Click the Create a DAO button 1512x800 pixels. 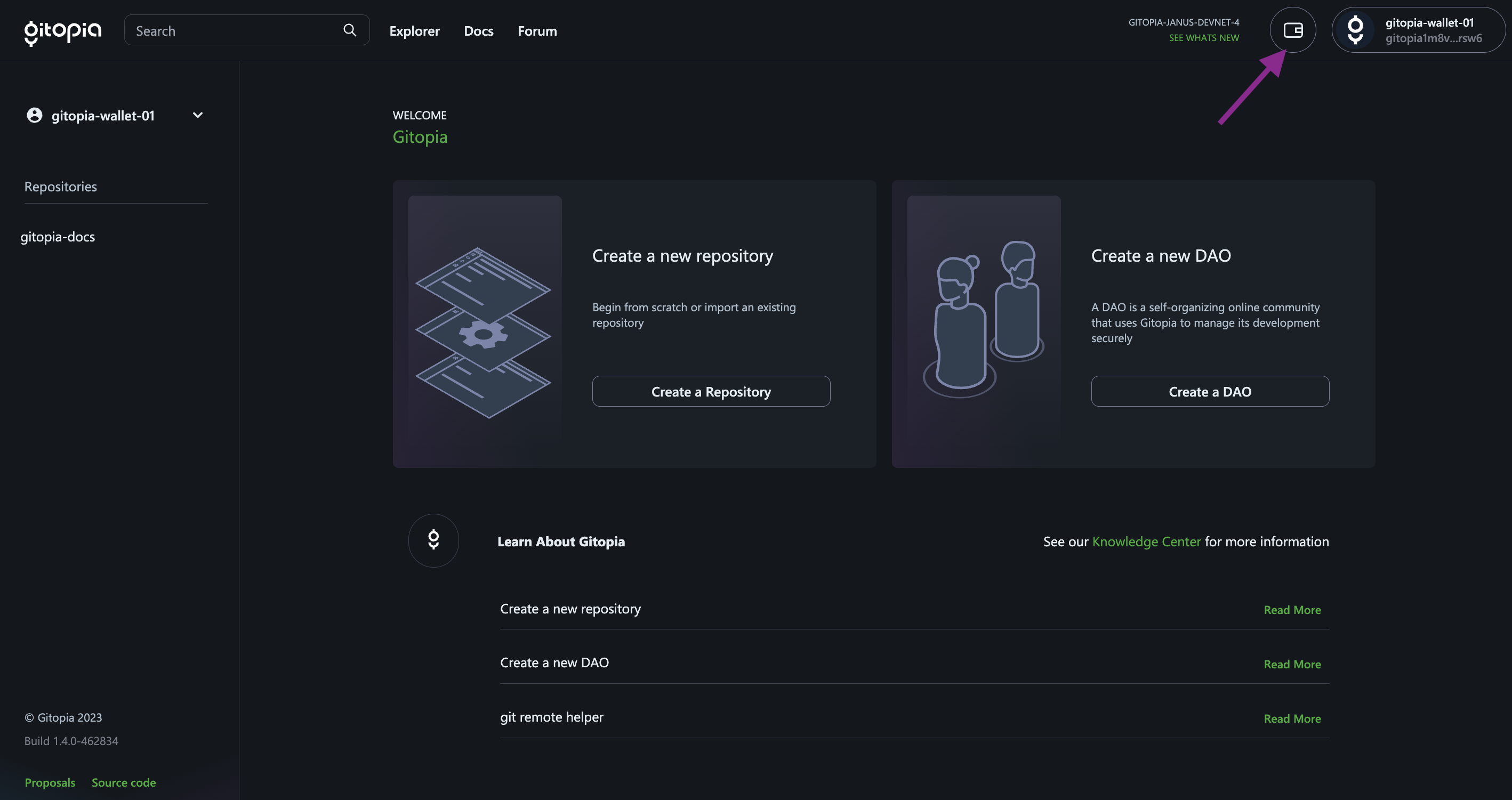point(1210,392)
